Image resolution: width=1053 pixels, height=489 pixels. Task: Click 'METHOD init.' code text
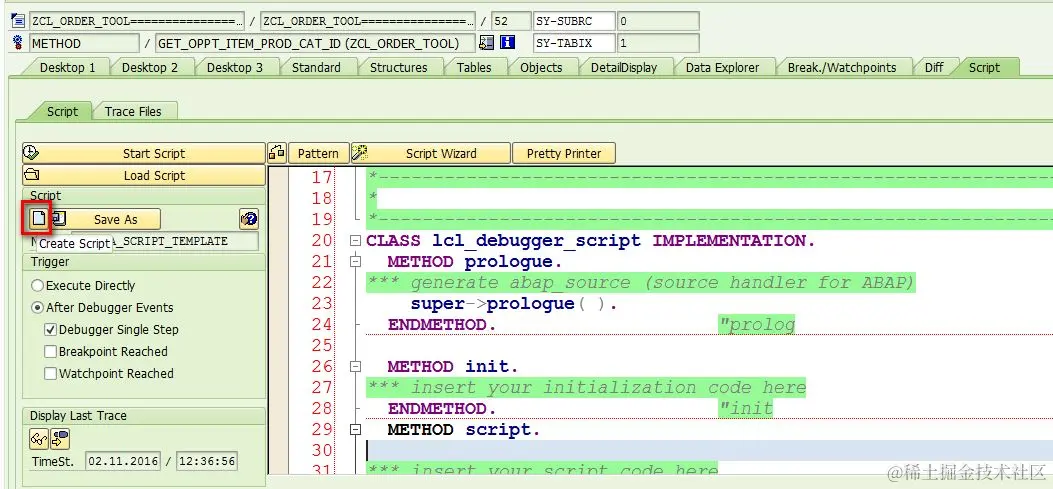click(453, 367)
